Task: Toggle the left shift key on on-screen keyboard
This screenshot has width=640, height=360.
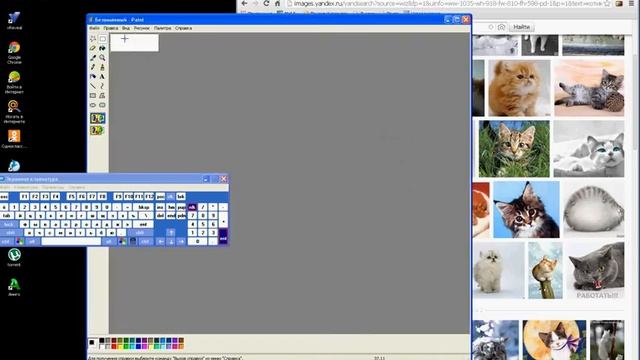Action: [11, 233]
